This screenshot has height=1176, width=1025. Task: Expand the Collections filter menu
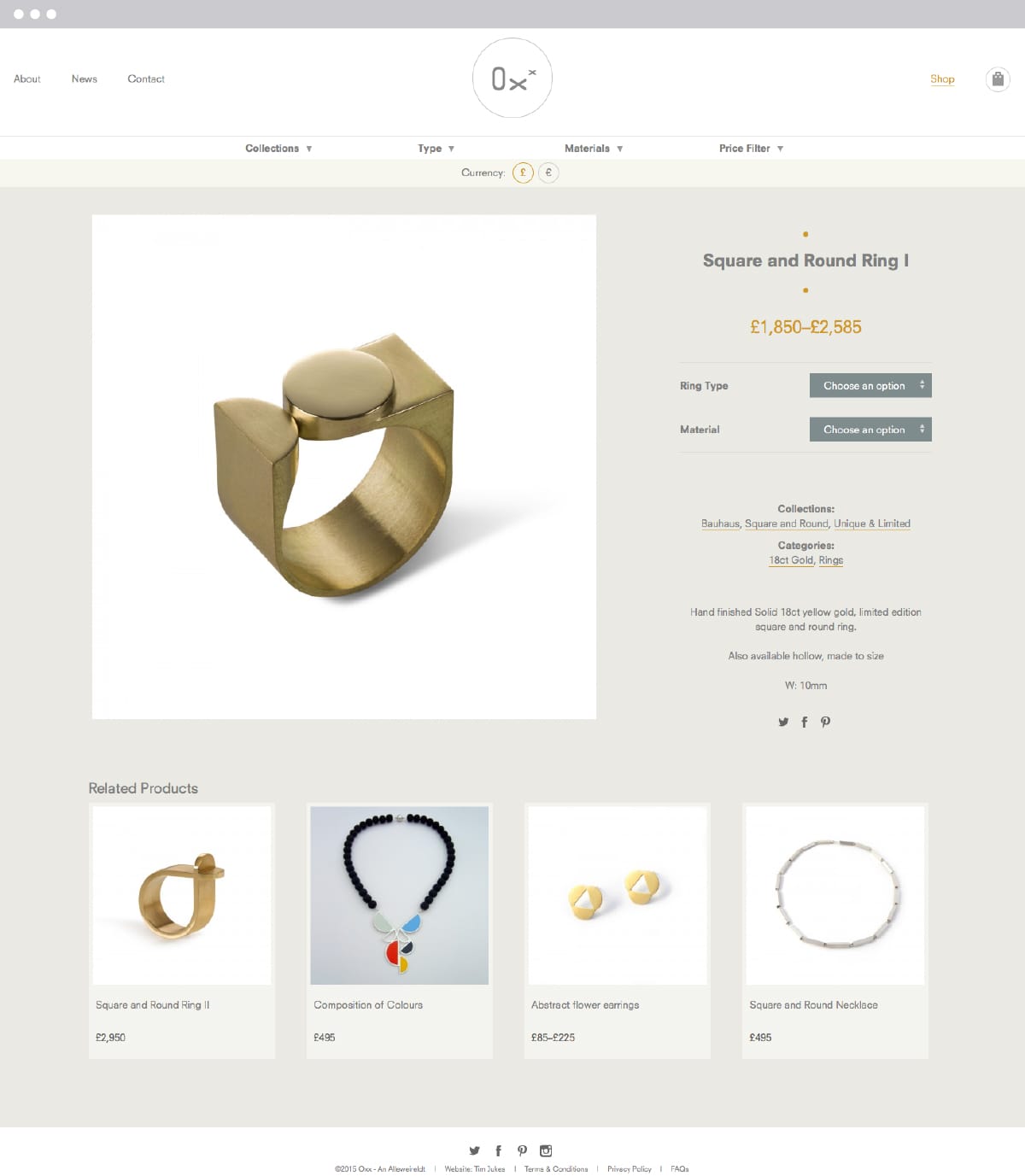click(278, 149)
